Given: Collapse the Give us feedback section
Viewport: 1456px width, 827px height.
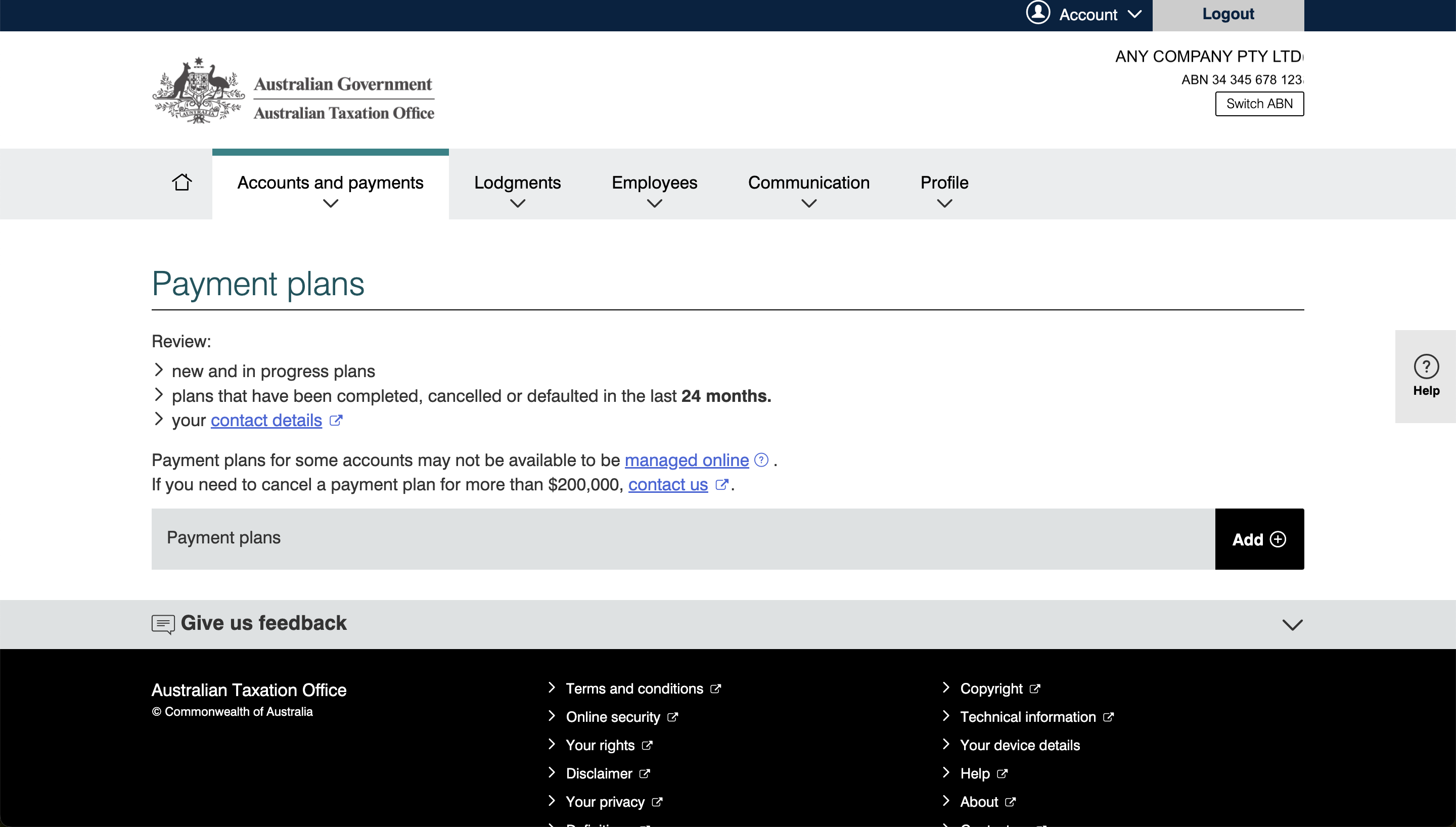Looking at the screenshot, I should click(x=1293, y=624).
